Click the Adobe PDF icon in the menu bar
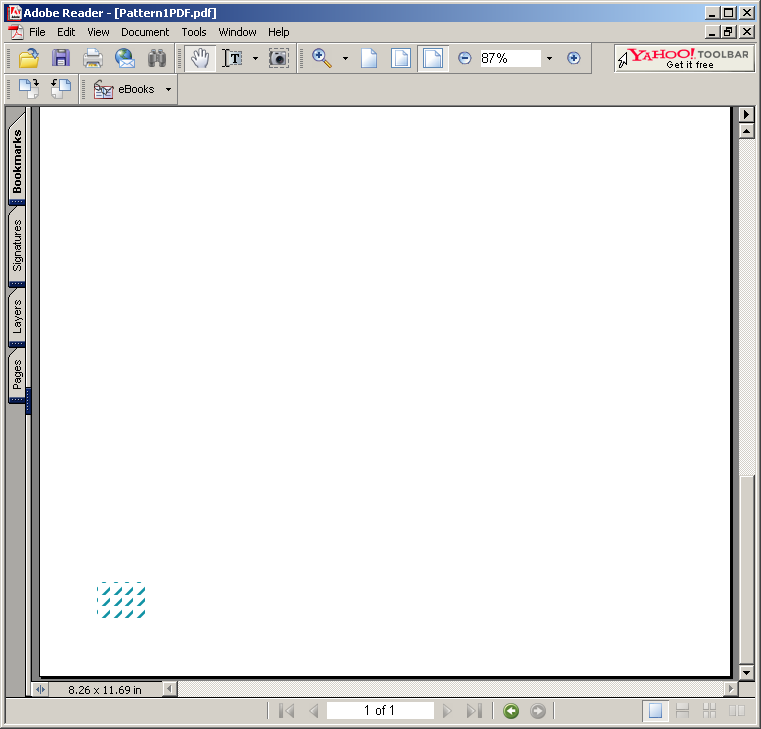This screenshot has width=761, height=729. [x=16, y=32]
